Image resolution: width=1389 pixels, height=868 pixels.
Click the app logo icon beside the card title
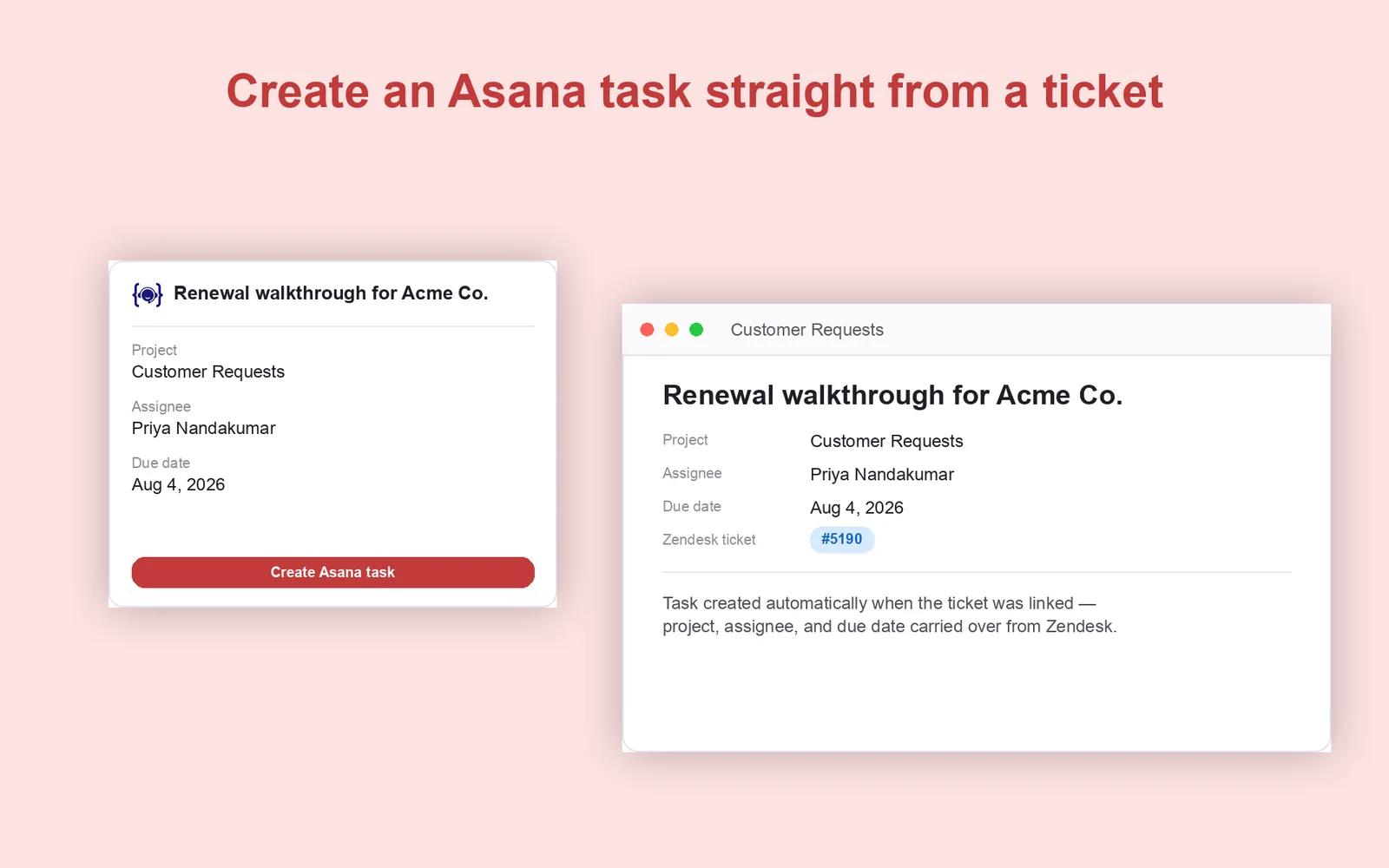pyautogui.click(x=148, y=294)
